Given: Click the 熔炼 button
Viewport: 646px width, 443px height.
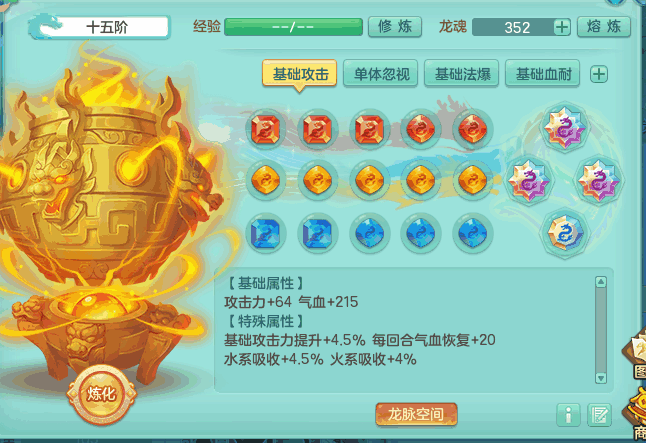Looking at the screenshot, I should (604, 27).
